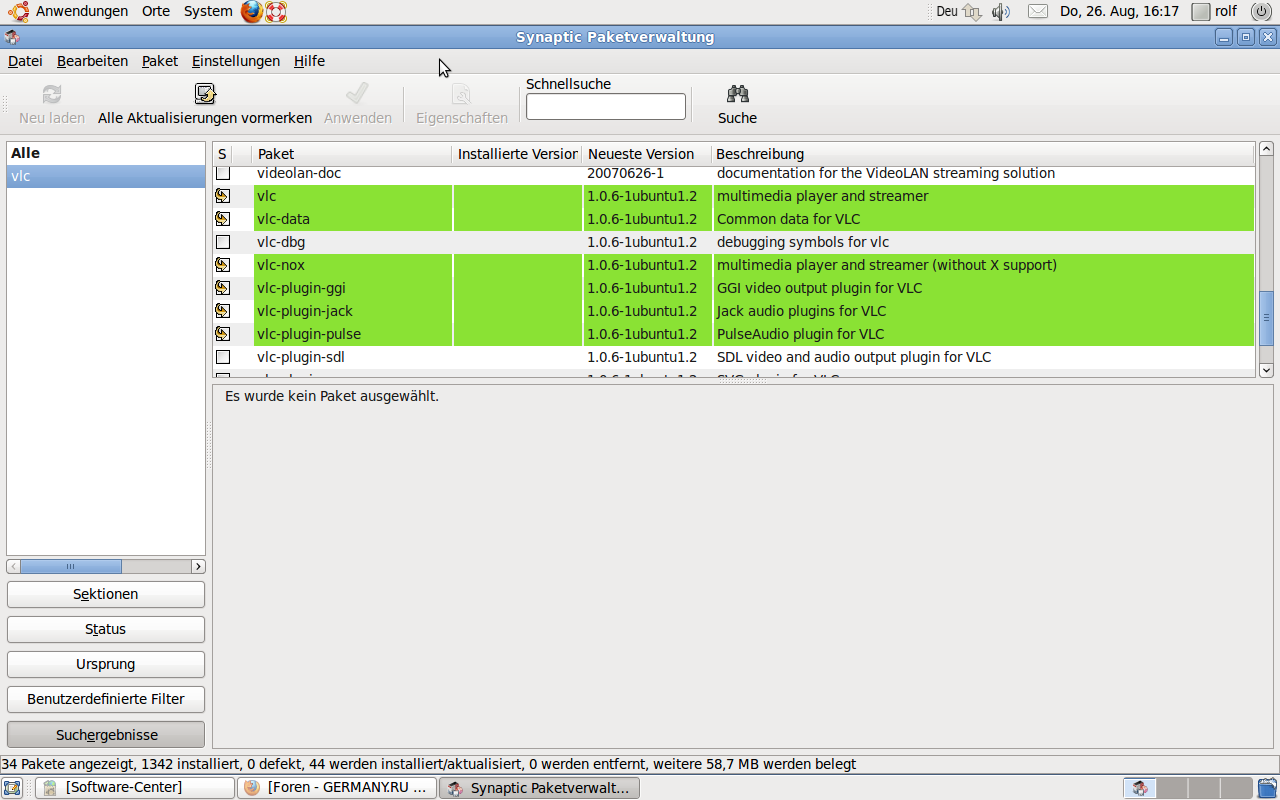Click the show desktop icon in taskbar
Screen dimensions: 1280x800
tap(12, 788)
